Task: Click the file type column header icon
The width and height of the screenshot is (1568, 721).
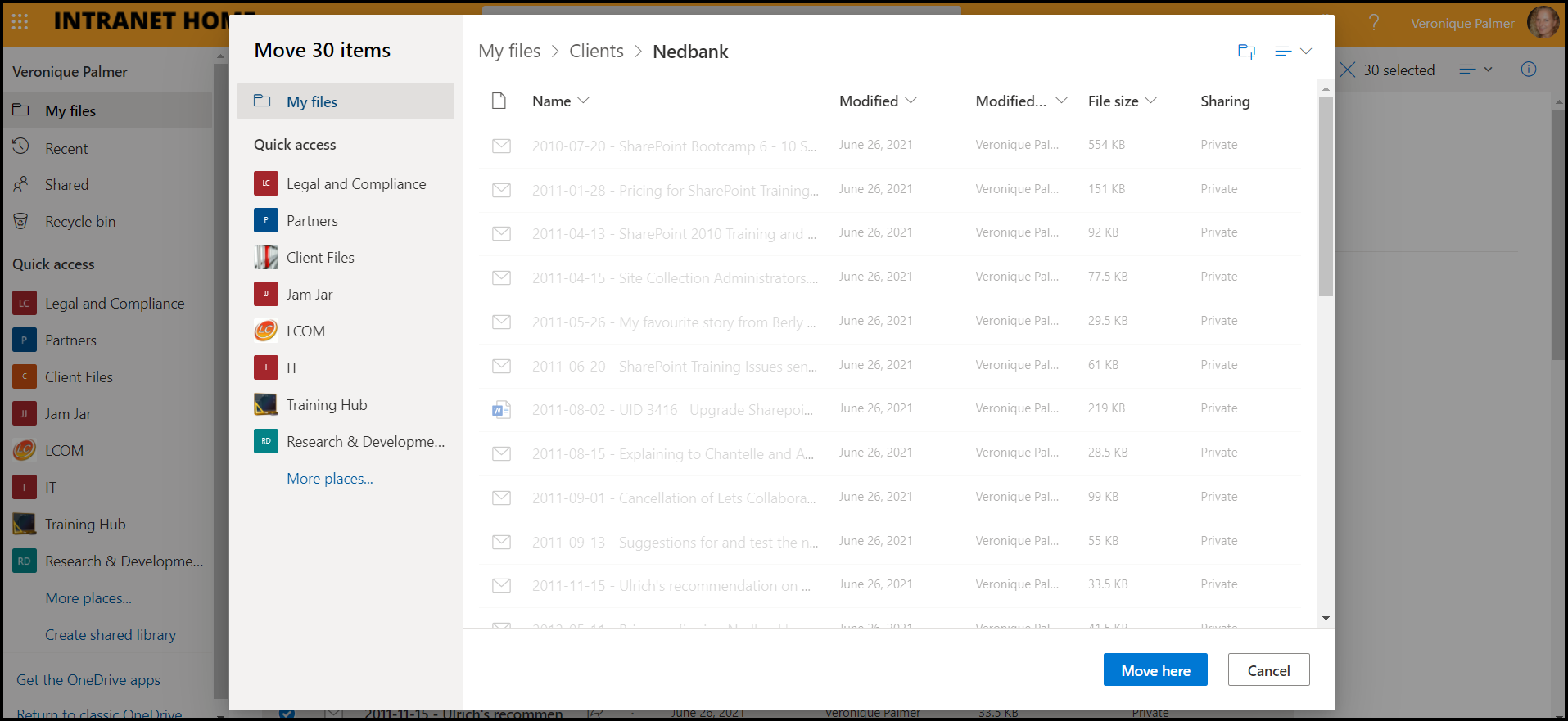Action: coord(499,101)
